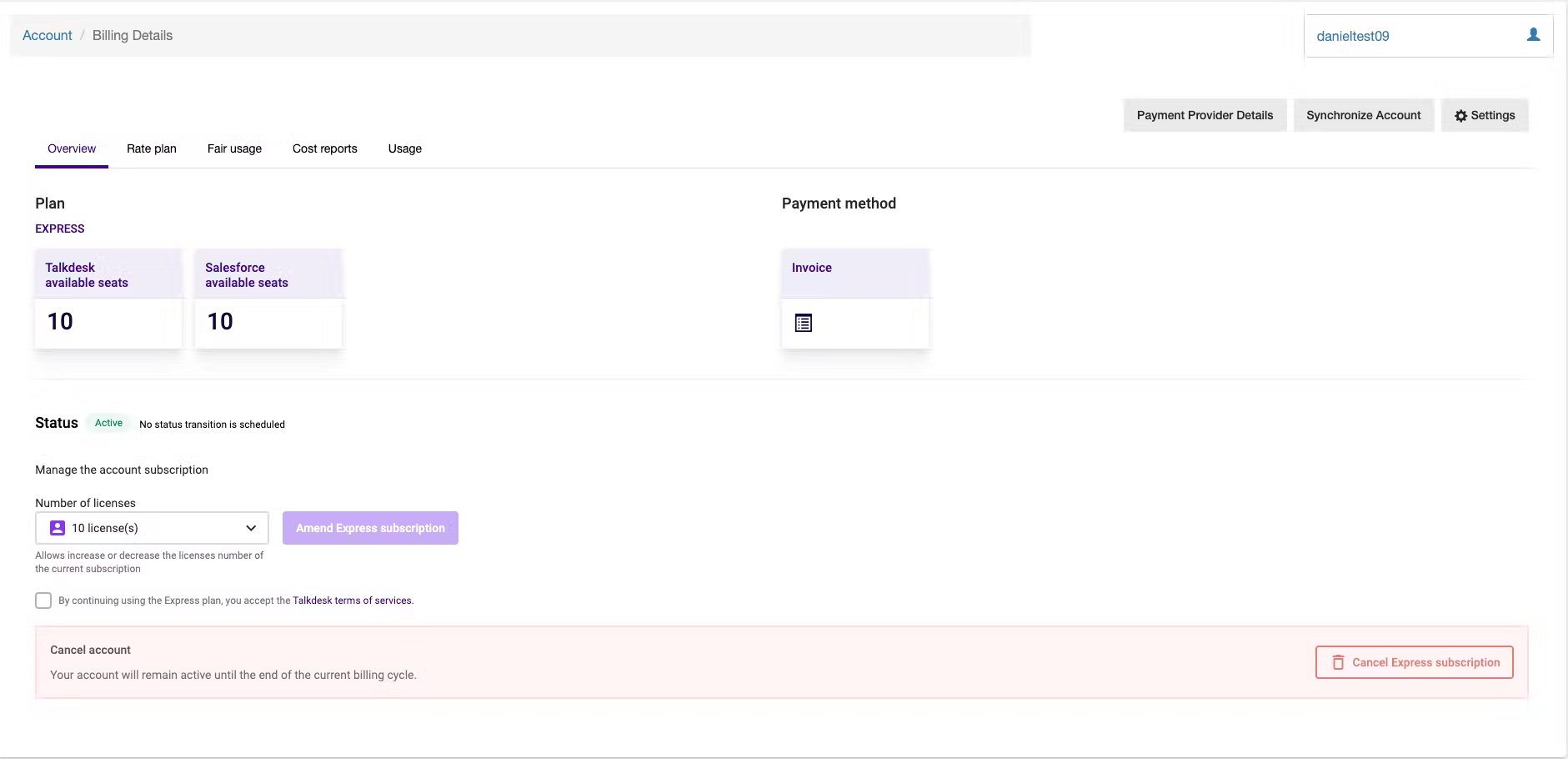Click the Talkdesk seats value 10
Viewport: 1568px width, 759px height.
pyautogui.click(x=60, y=321)
